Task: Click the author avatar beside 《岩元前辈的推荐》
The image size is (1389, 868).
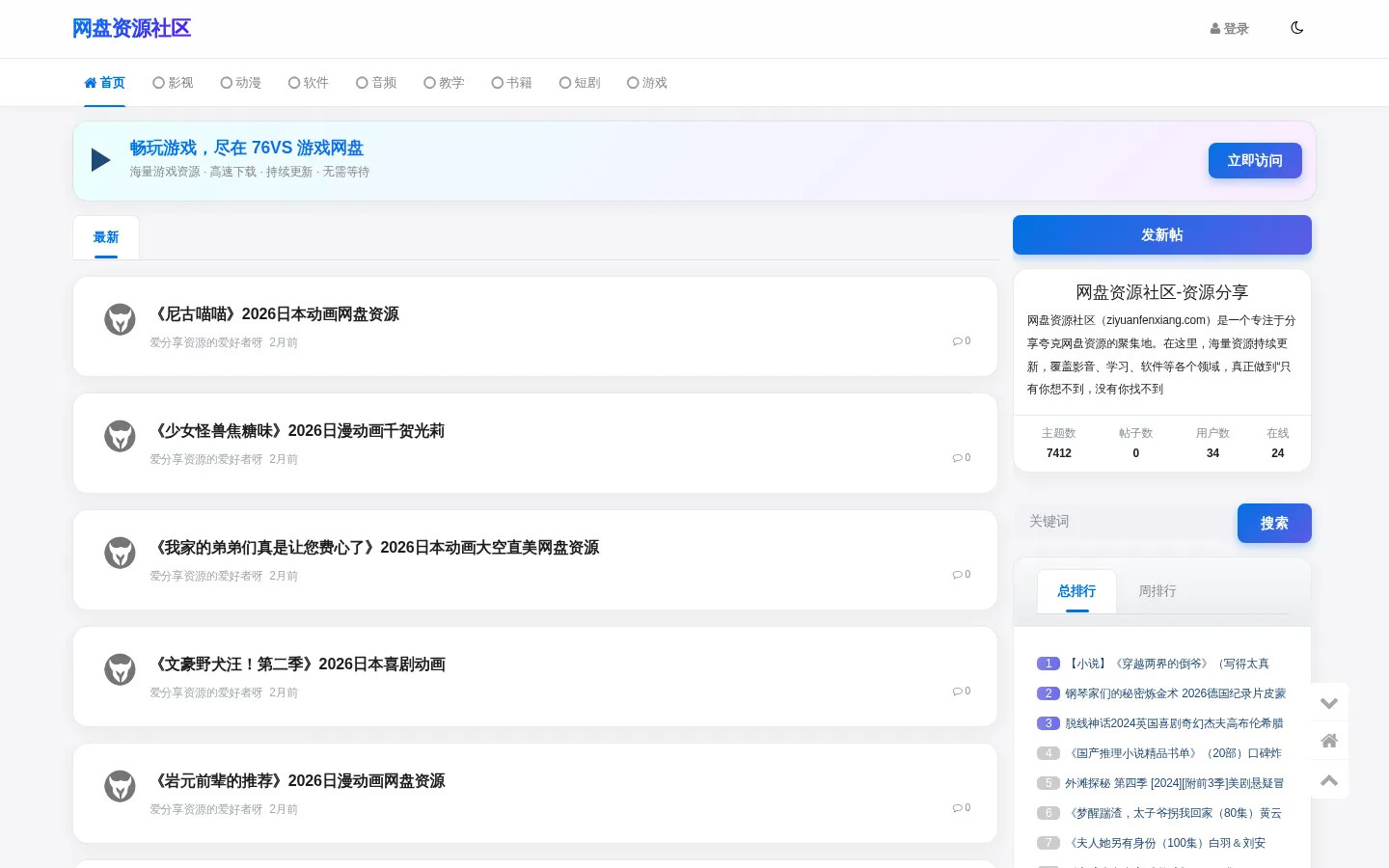Action: coord(120,786)
